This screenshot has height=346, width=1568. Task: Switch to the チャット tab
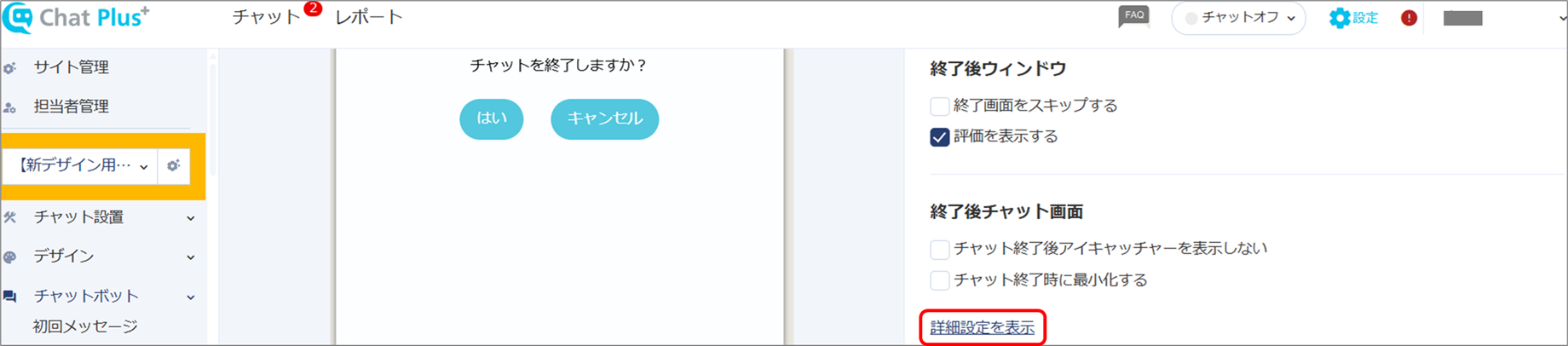click(x=266, y=17)
